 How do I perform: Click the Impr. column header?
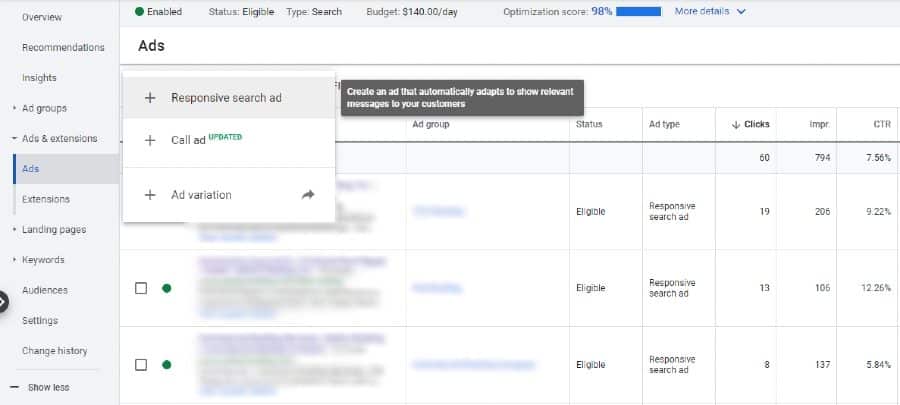click(x=819, y=124)
